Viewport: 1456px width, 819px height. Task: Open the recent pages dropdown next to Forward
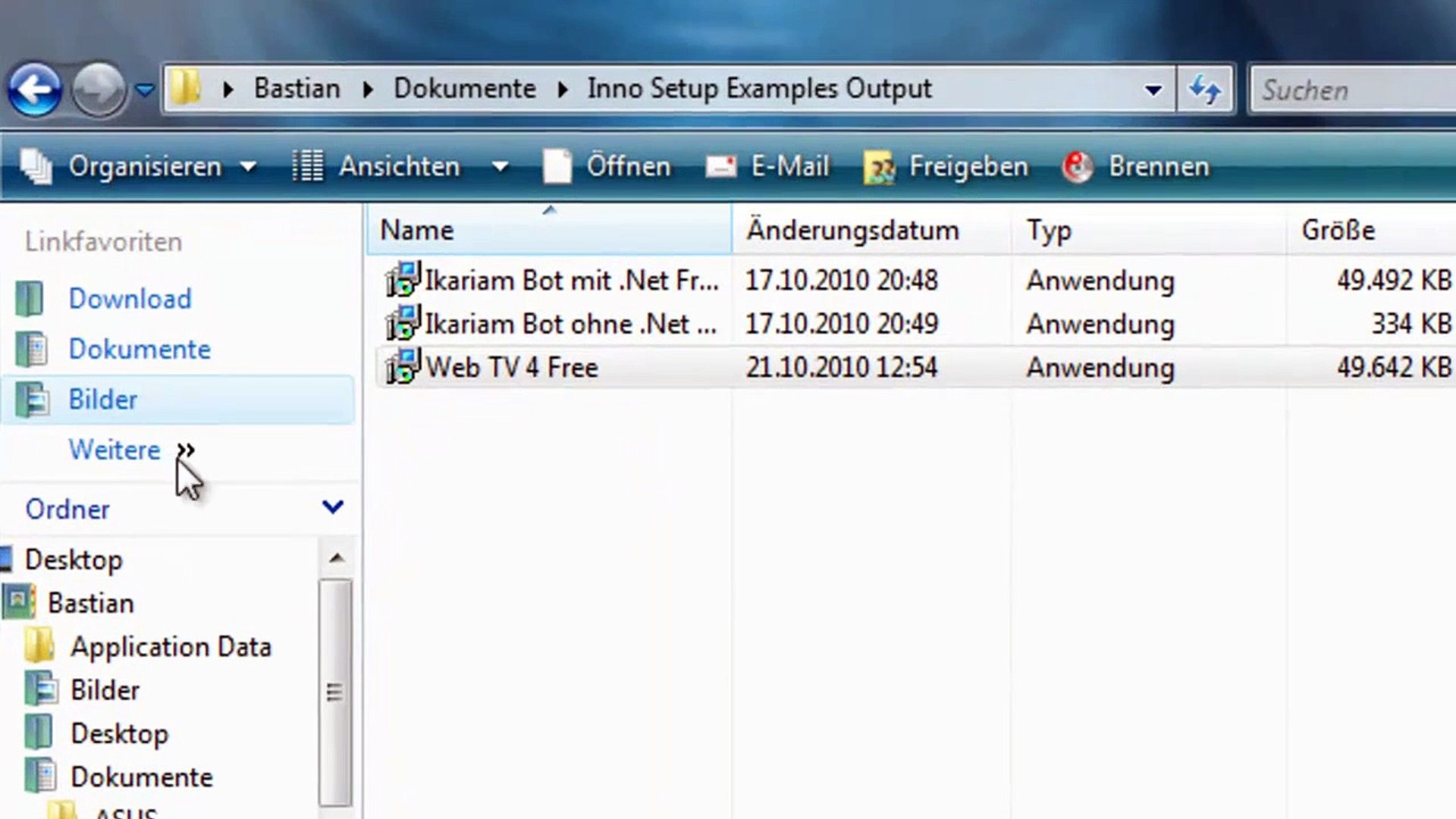pos(144,90)
